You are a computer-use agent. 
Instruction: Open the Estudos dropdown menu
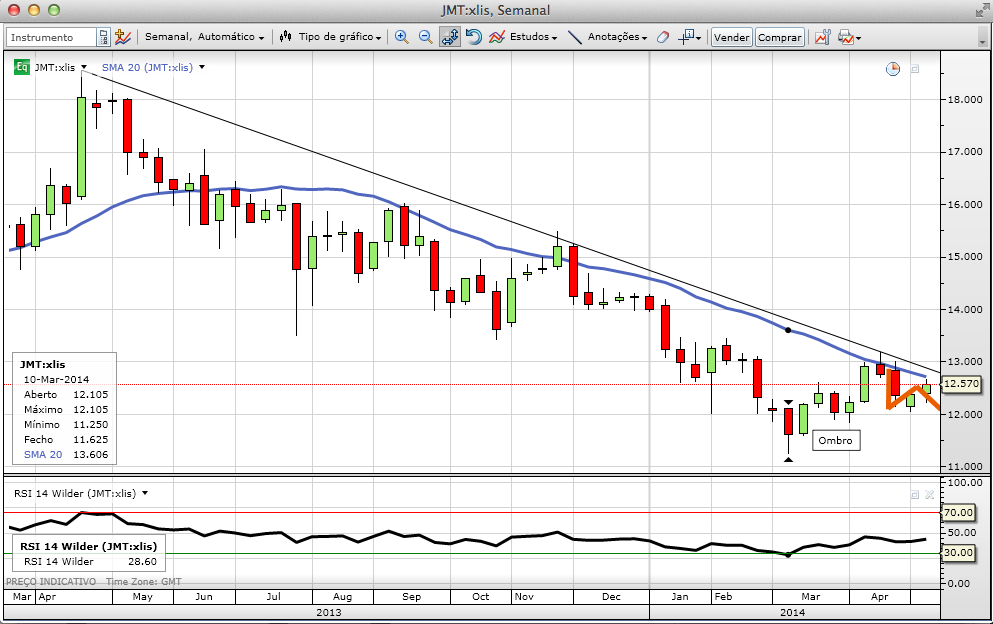click(x=533, y=37)
